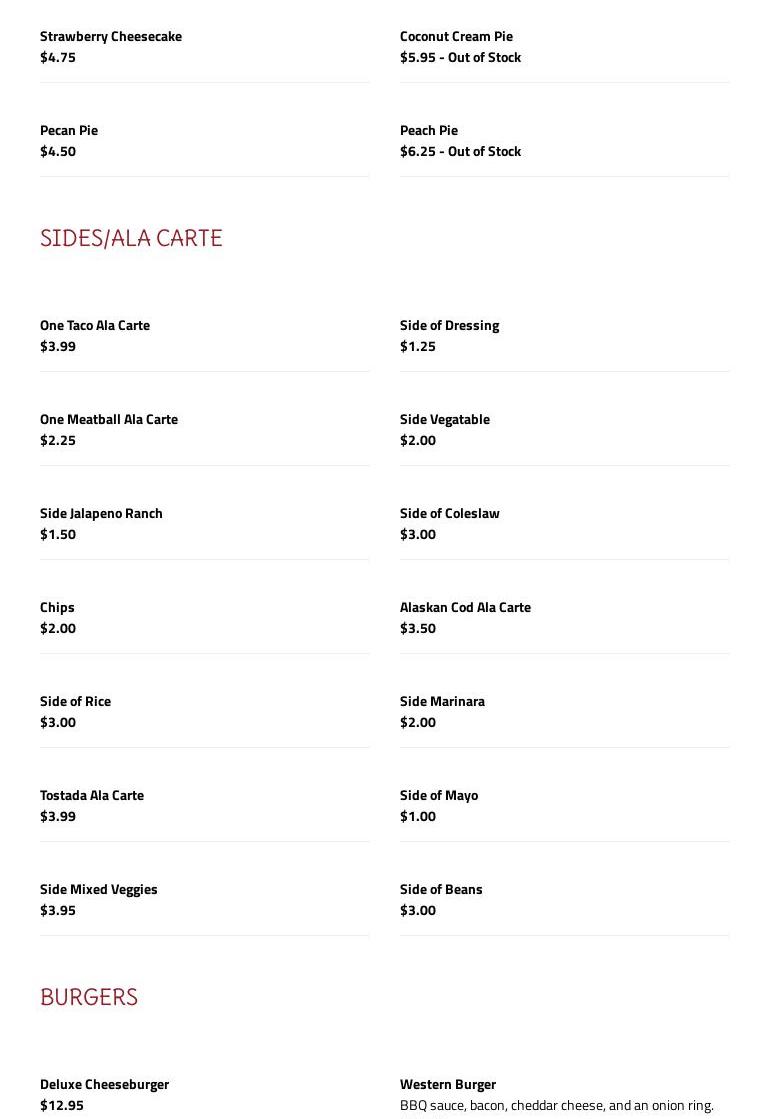
Task: Click the Burgers section heading
Action: click(x=89, y=997)
